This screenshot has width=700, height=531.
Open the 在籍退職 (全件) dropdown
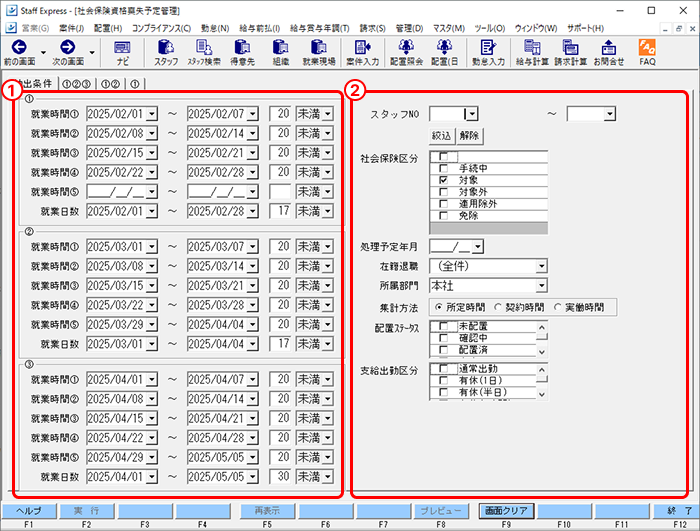[x=541, y=266]
